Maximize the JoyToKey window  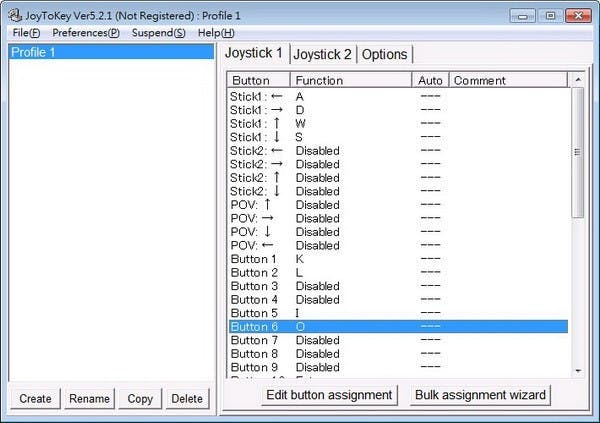550,16
